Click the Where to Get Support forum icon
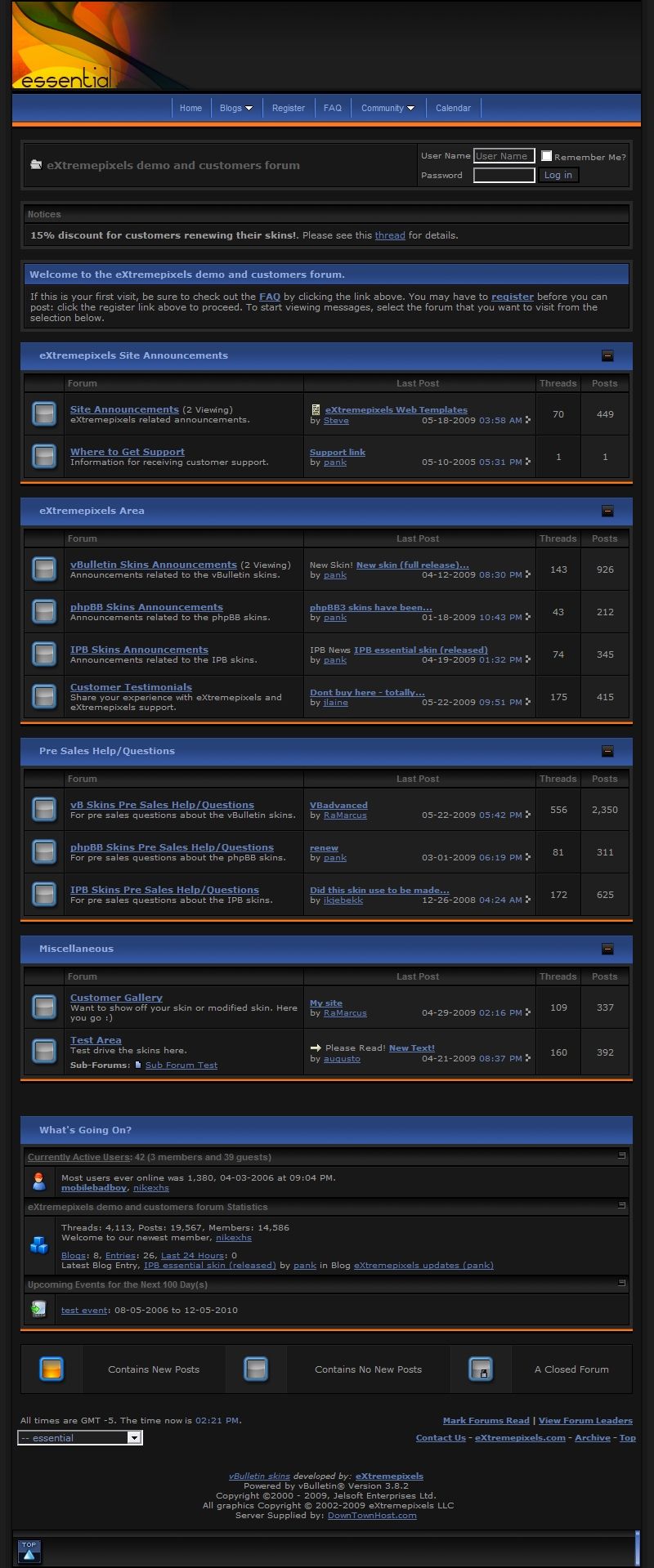654x1568 pixels. [x=44, y=456]
